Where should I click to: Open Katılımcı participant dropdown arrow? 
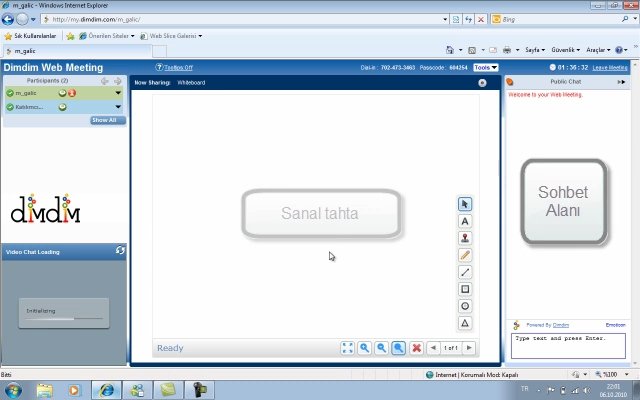coord(118,107)
